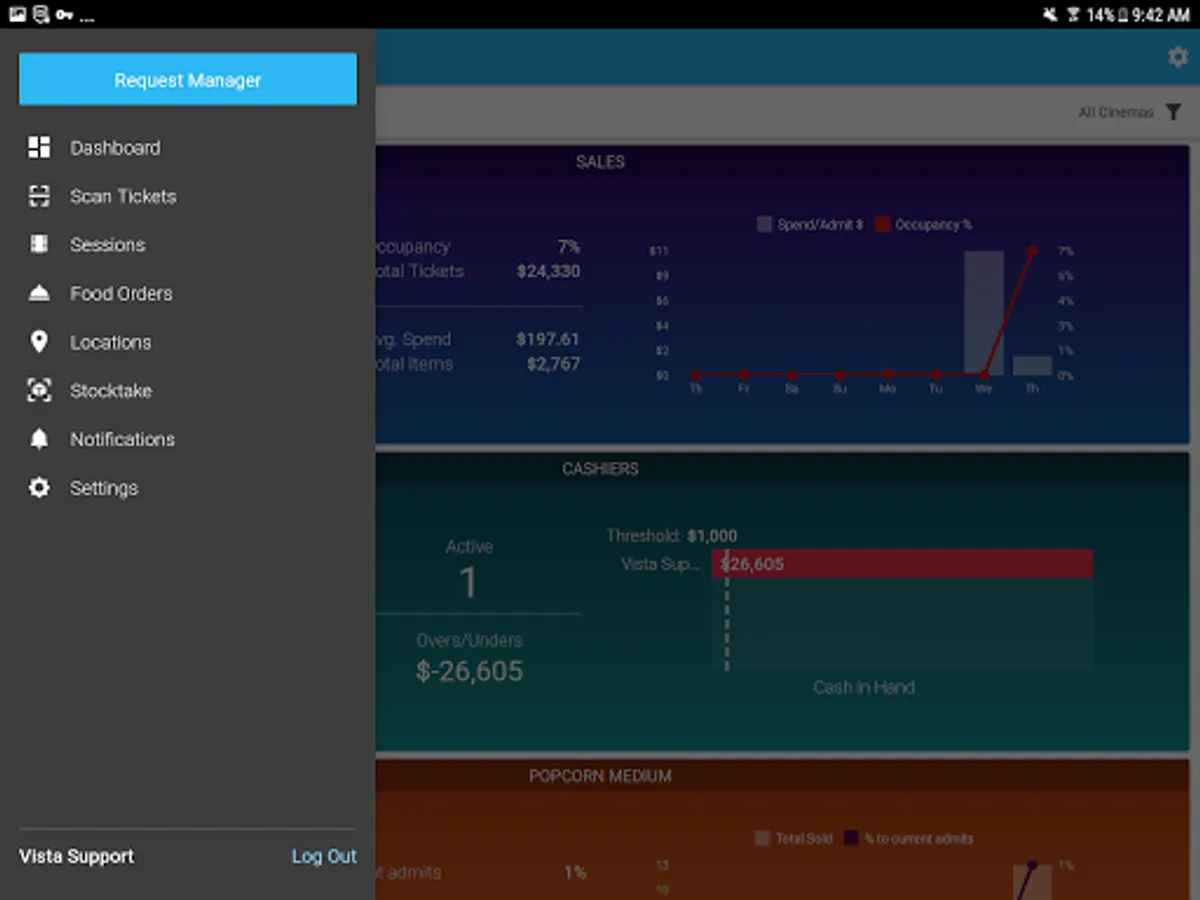
Task: Open the Notifications bell icon
Action: (x=39, y=439)
